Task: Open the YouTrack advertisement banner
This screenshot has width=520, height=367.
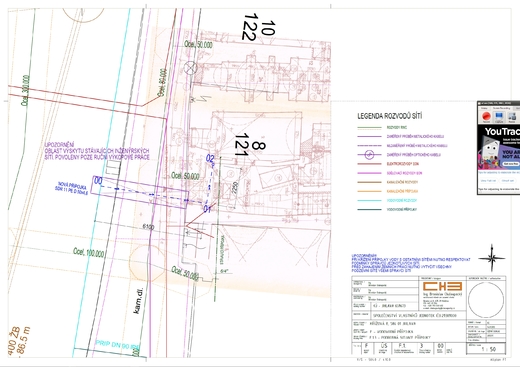Action: pos(499,147)
